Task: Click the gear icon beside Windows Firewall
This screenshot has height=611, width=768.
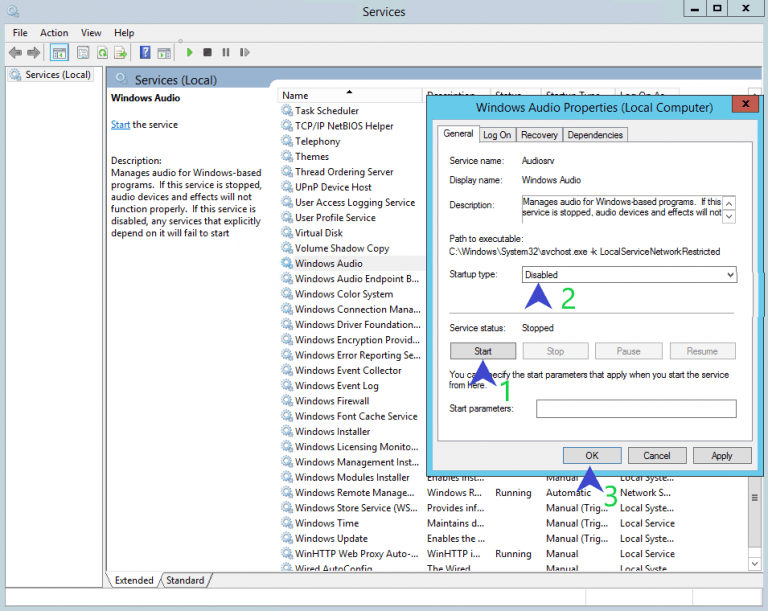Action: click(287, 400)
